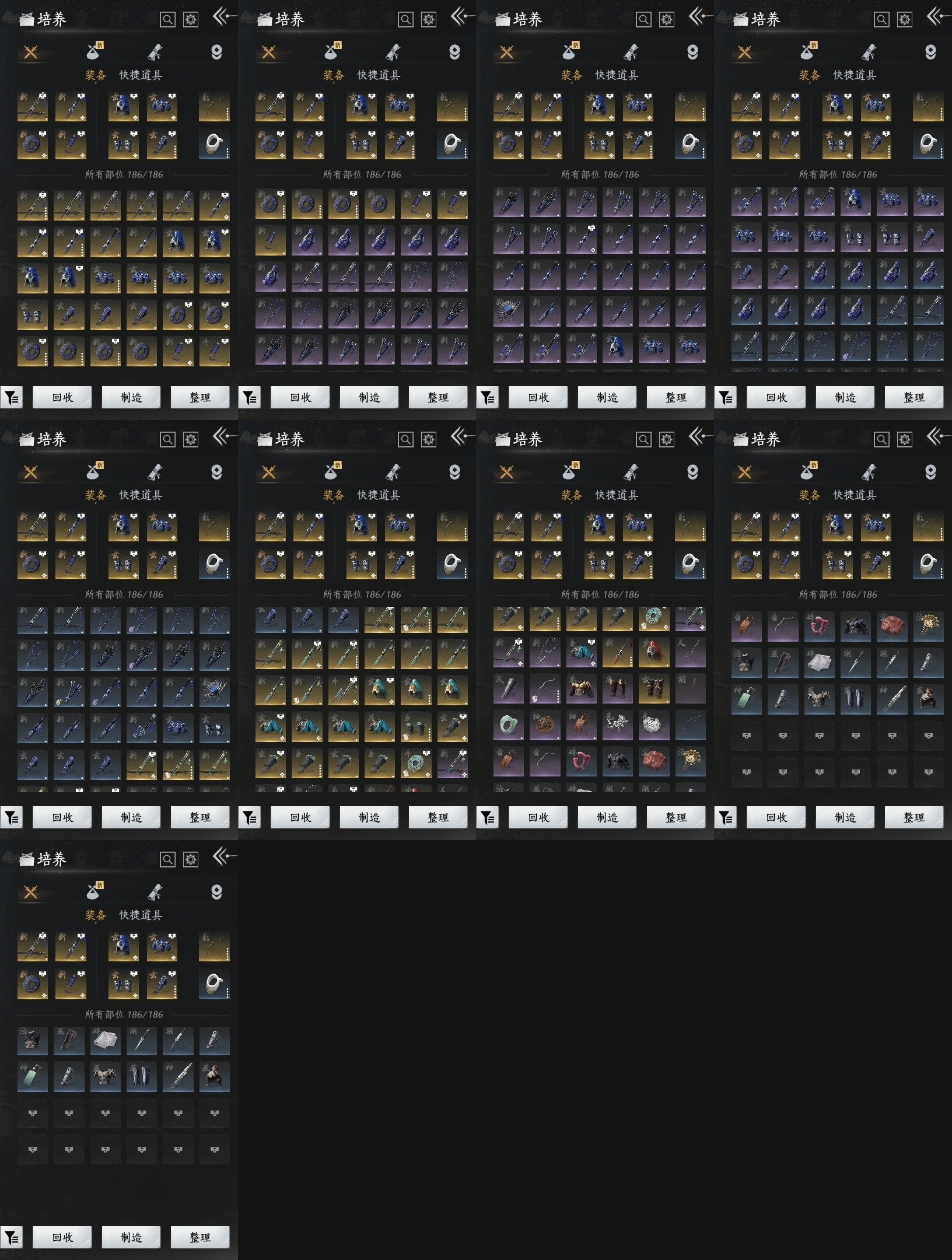Open the settings gear in the bottom-left panel
Screen dimensions: 952x1260
(x=191, y=860)
